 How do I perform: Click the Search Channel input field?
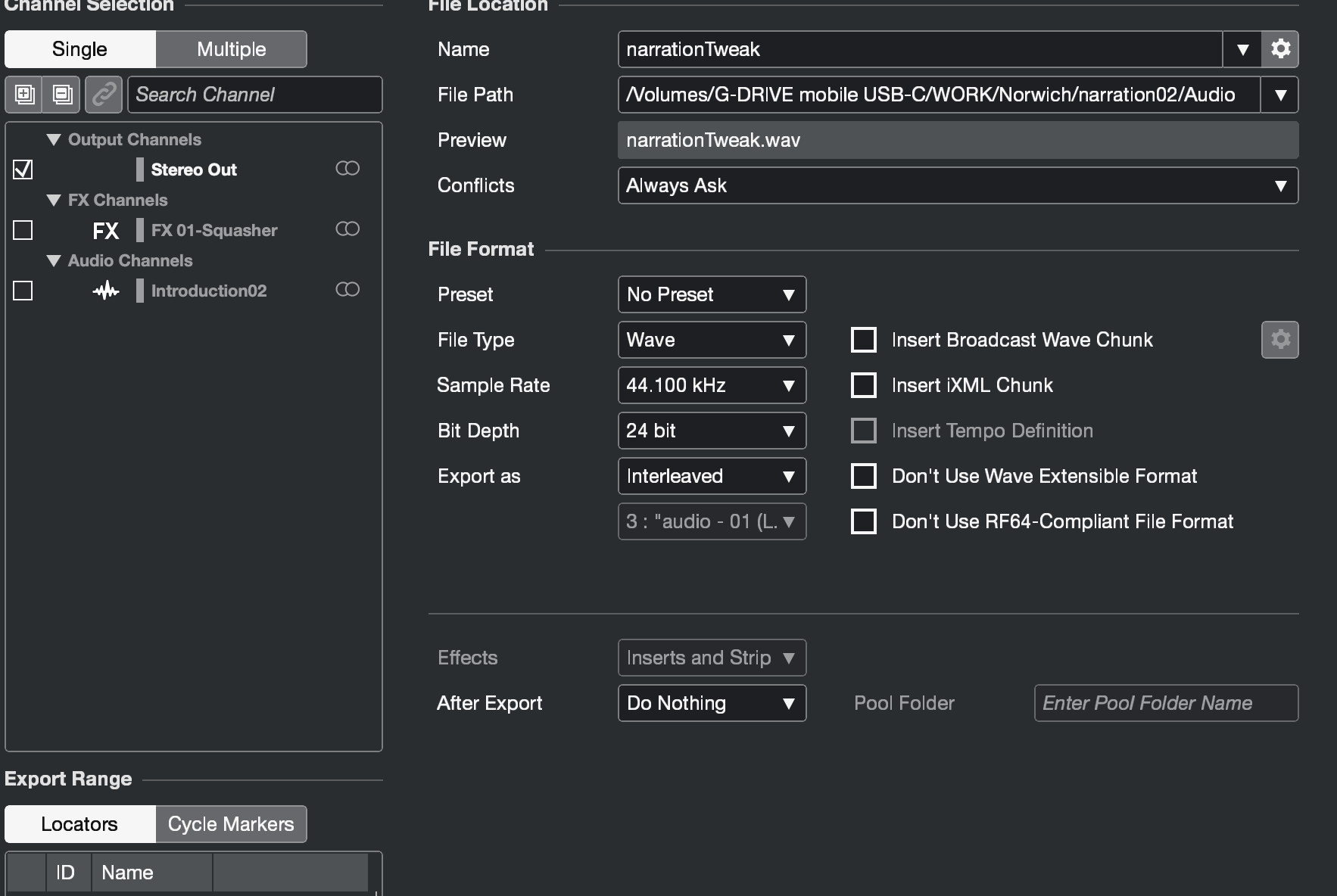click(x=254, y=95)
